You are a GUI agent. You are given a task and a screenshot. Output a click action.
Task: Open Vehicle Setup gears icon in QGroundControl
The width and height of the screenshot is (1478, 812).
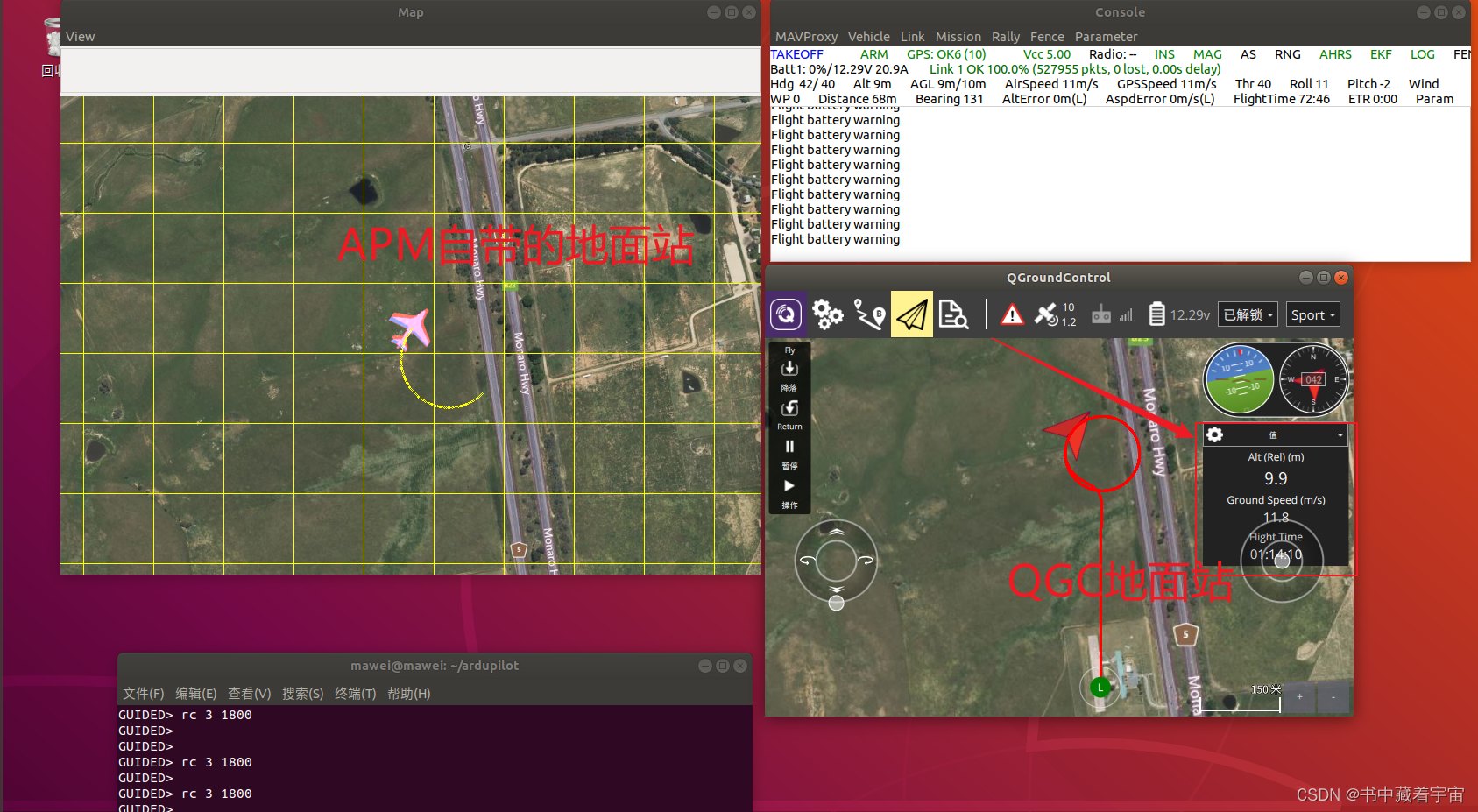[x=827, y=314]
